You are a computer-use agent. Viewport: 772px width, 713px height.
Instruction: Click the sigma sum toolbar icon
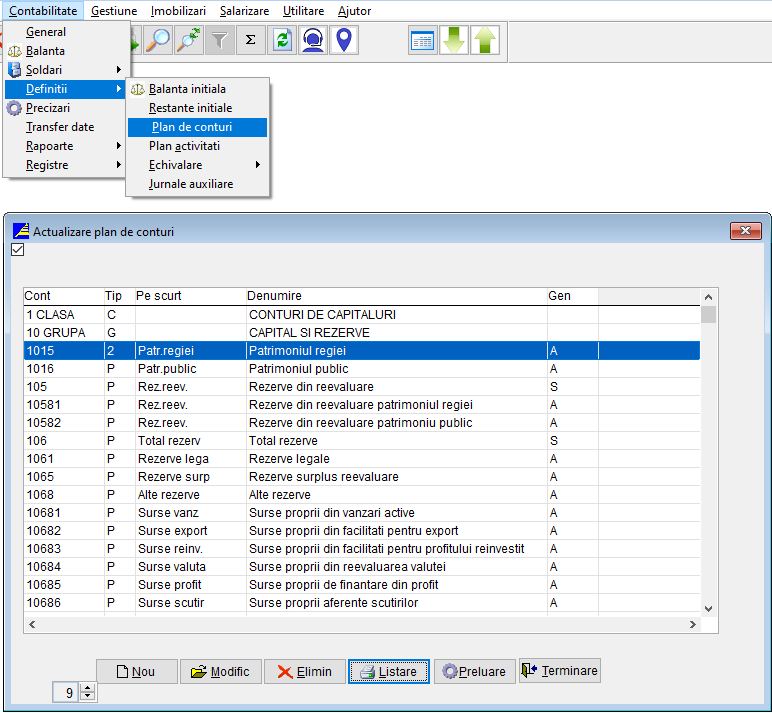[251, 40]
